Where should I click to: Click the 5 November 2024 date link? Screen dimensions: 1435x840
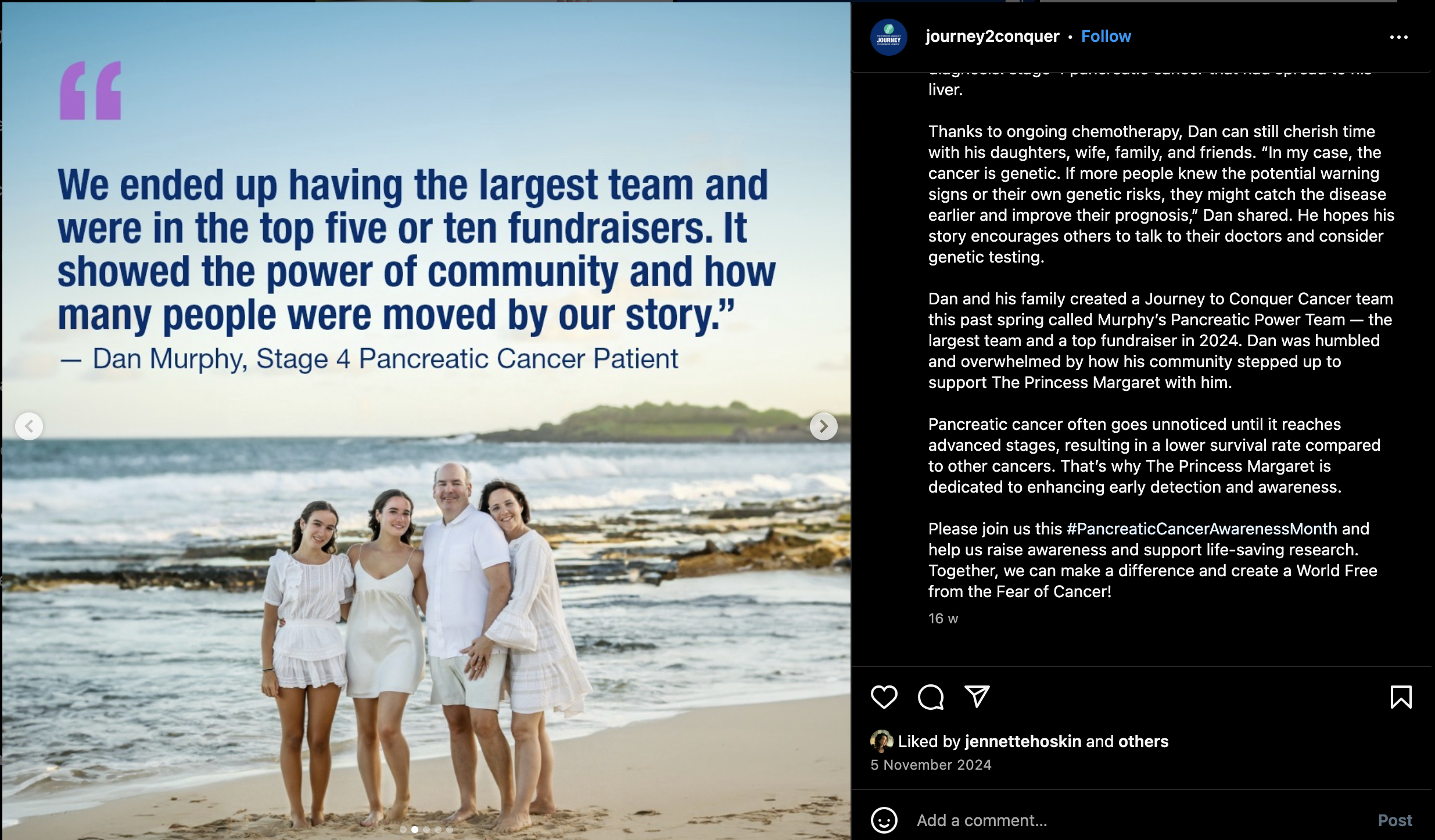coord(930,765)
